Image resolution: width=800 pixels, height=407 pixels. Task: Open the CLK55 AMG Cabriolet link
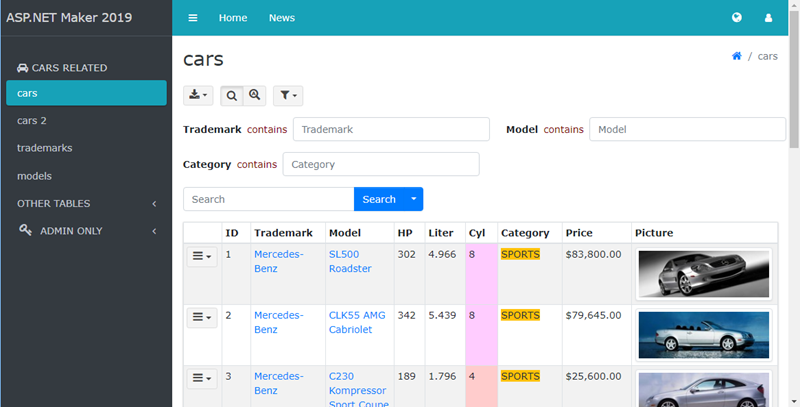click(x=357, y=322)
